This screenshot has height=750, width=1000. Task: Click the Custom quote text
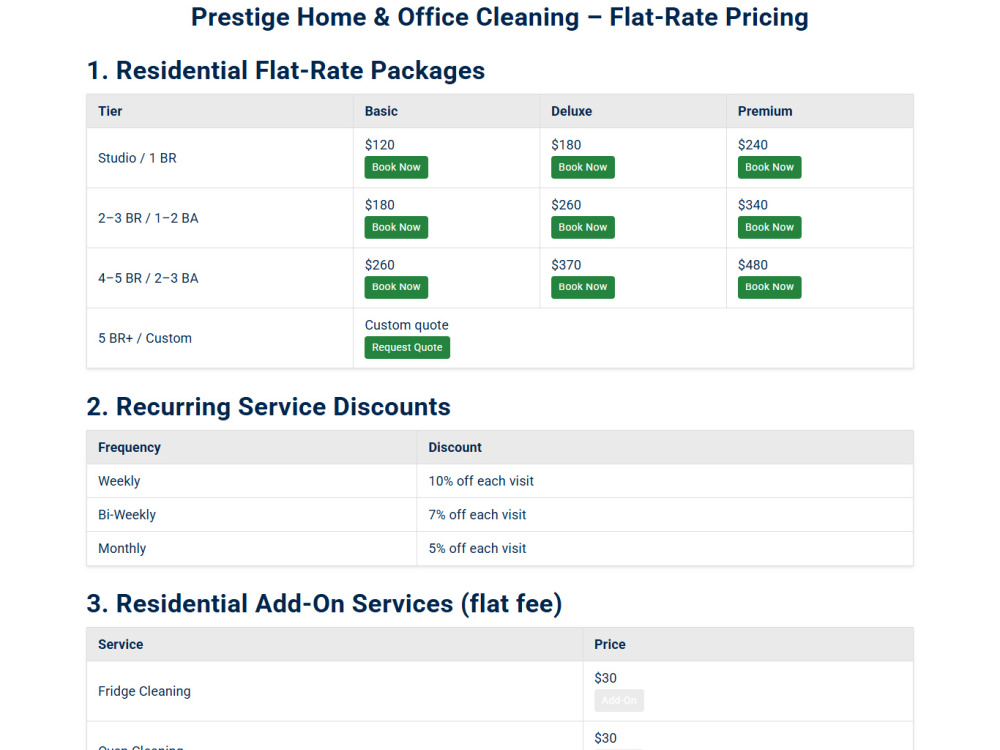tap(406, 325)
